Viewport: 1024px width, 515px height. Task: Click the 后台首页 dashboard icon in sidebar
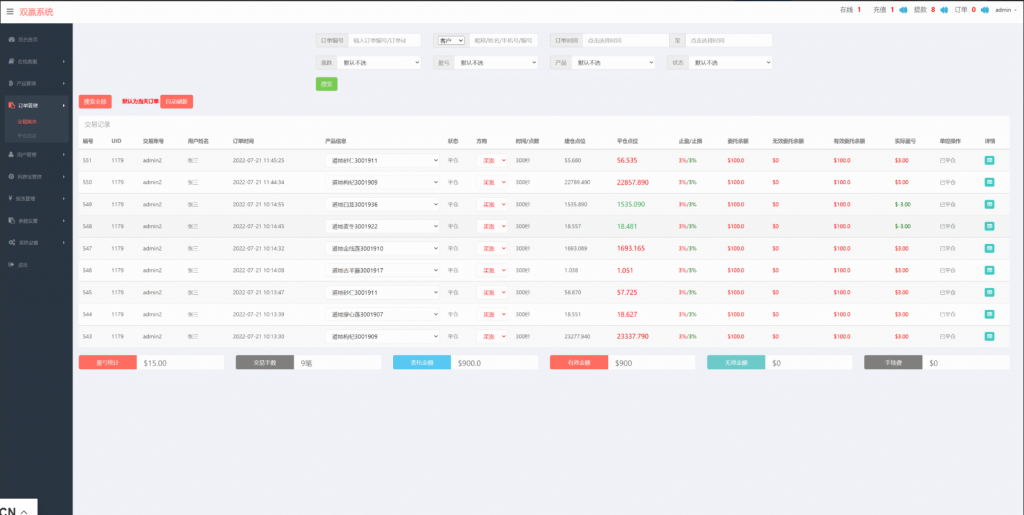[x=11, y=39]
